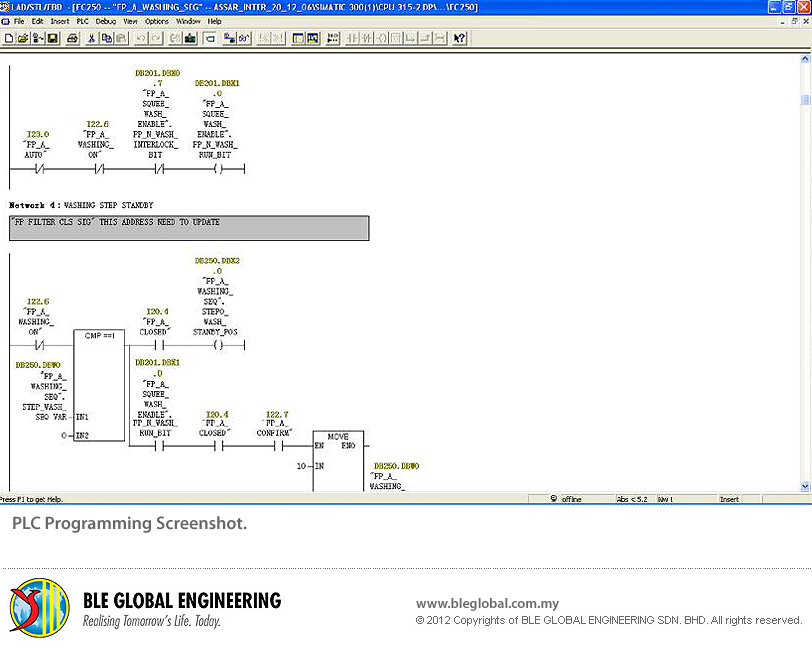
Task: Save the block with the diskette icon
Action: pos(53,38)
